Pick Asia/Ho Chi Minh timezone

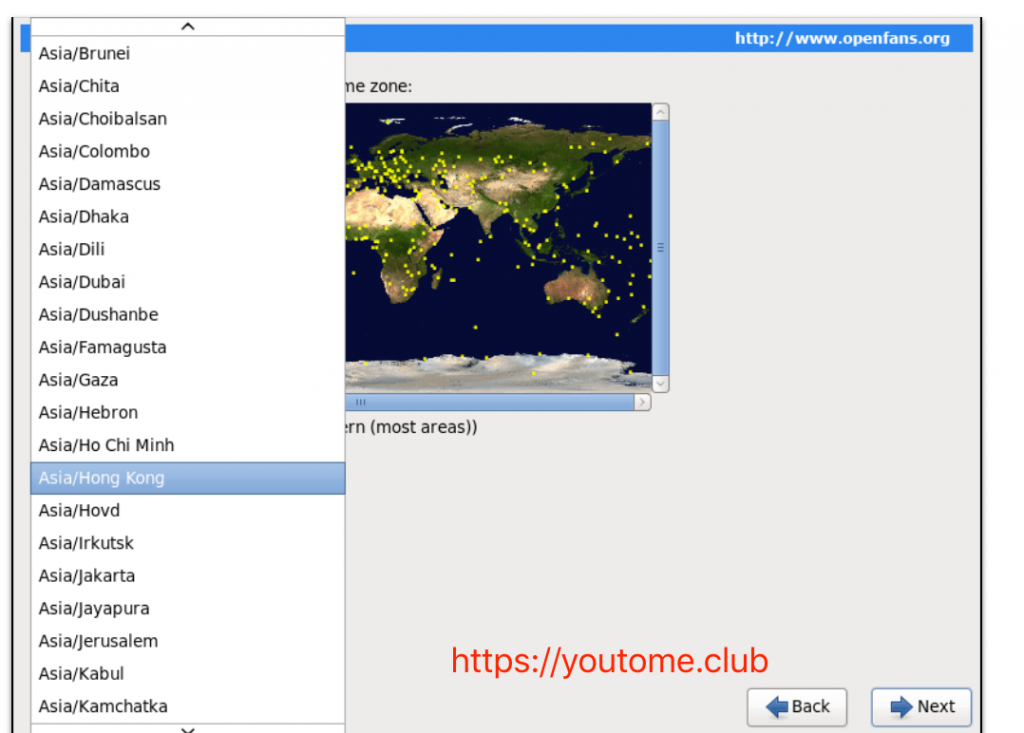coord(187,446)
